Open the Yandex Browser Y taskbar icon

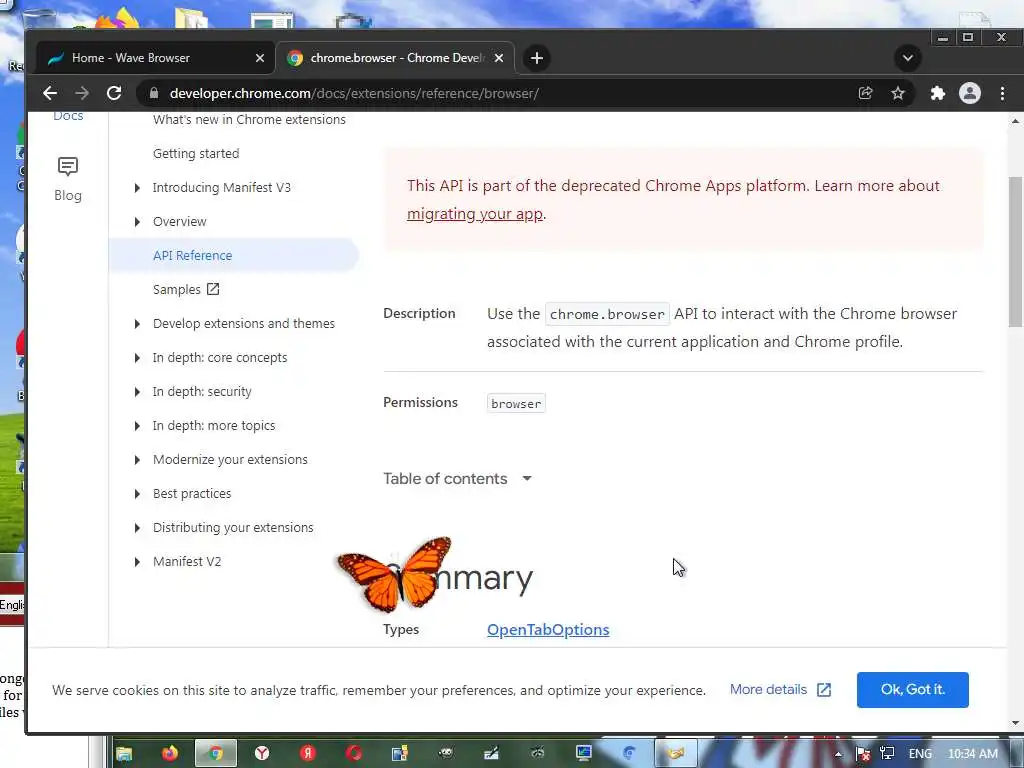pyautogui.click(x=262, y=754)
